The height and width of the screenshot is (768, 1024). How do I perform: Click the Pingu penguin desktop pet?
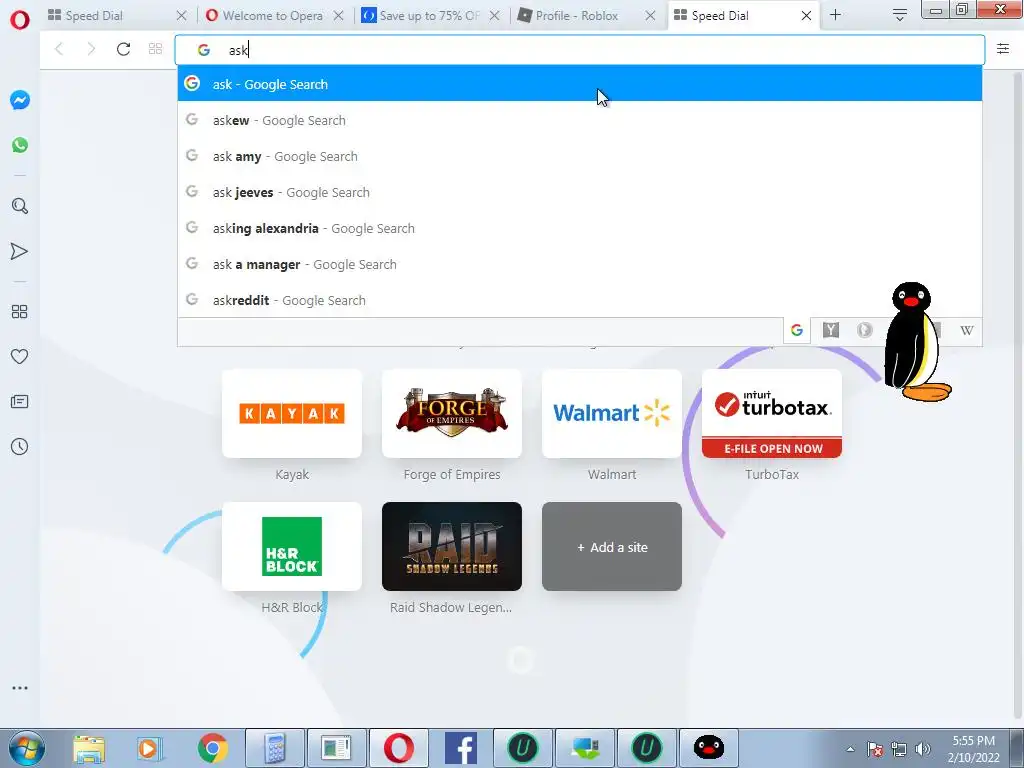[916, 341]
